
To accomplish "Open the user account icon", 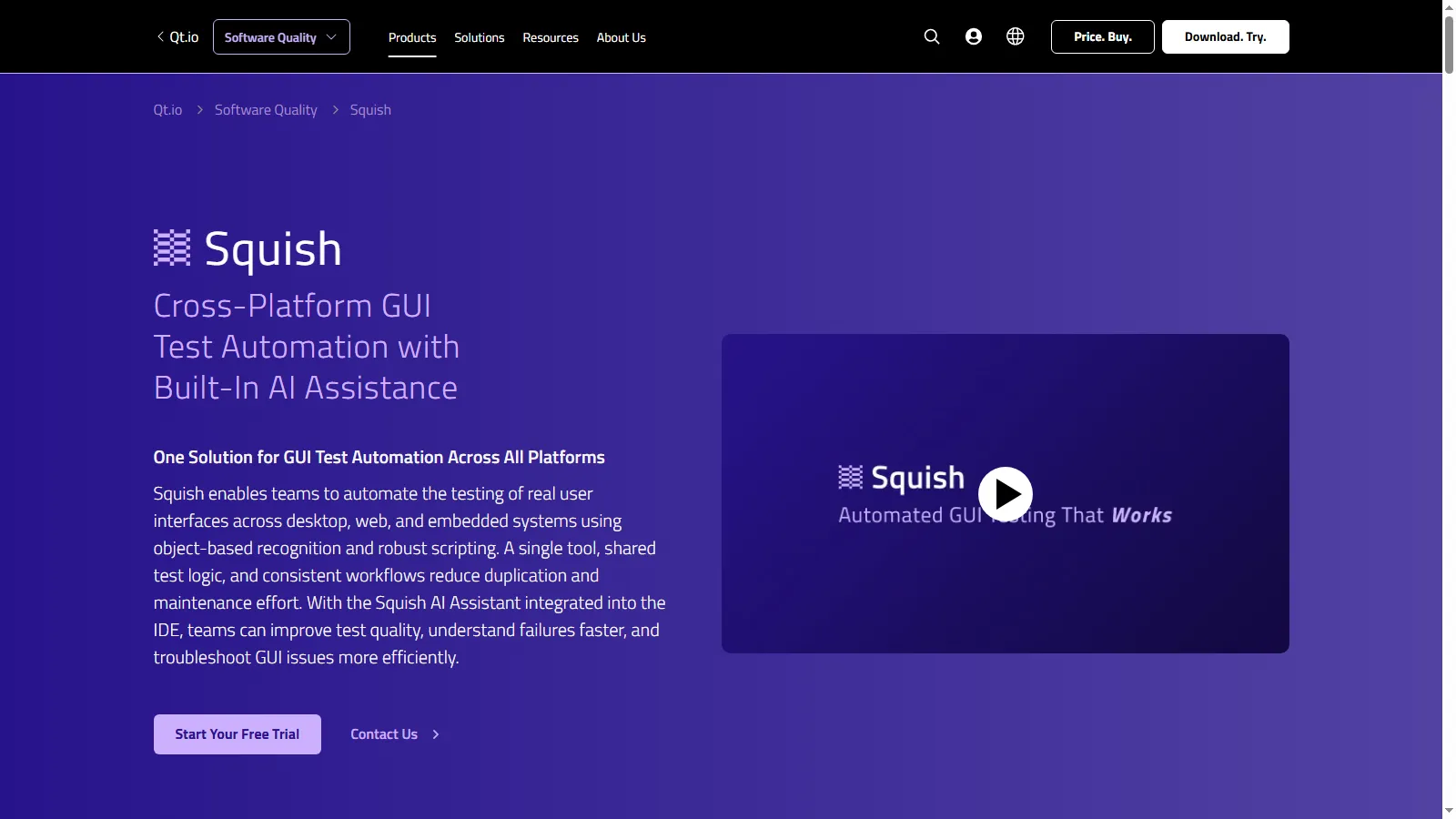I will point(974,36).
